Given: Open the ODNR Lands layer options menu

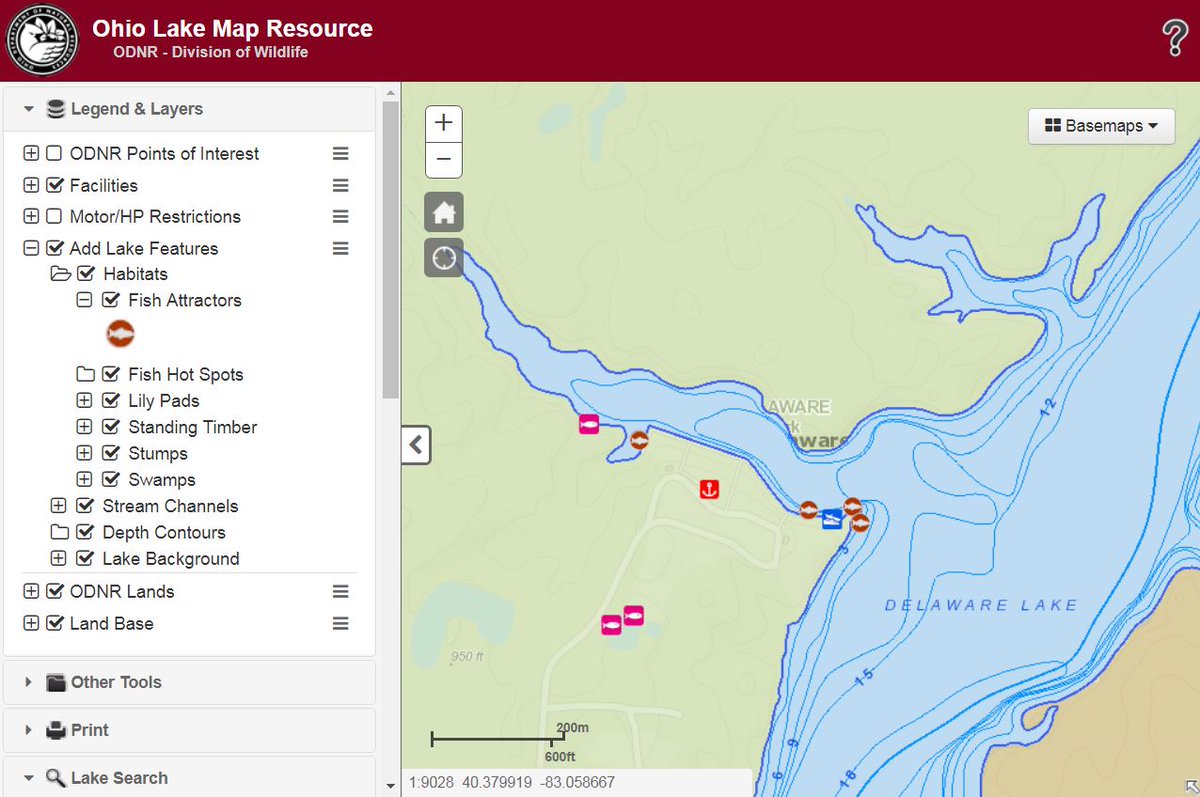Looking at the screenshot, I should coord(341,592).
